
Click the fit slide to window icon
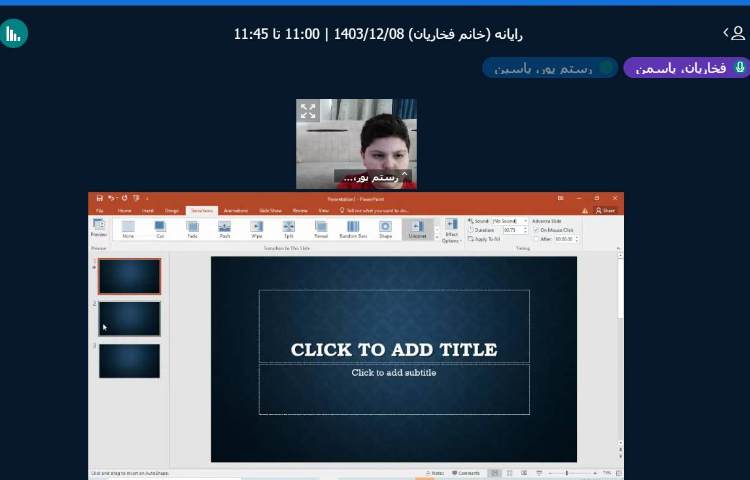(x=618, y=473)
